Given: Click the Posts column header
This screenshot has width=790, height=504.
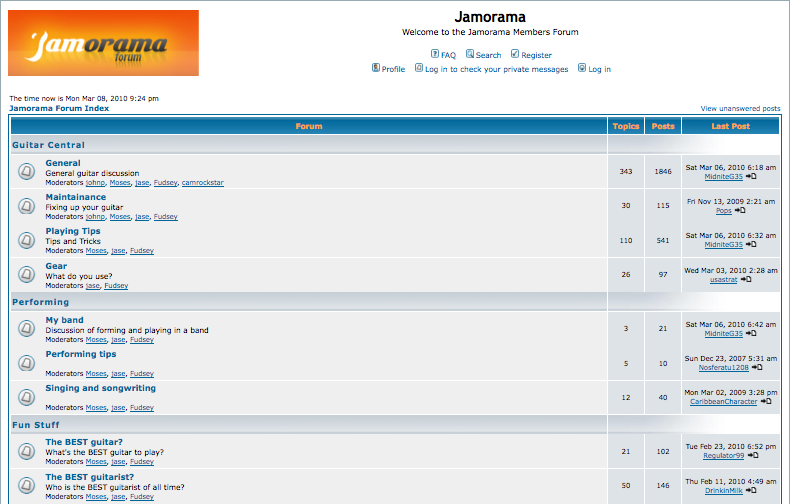Looking at the screenshot, I should (663, 126).
